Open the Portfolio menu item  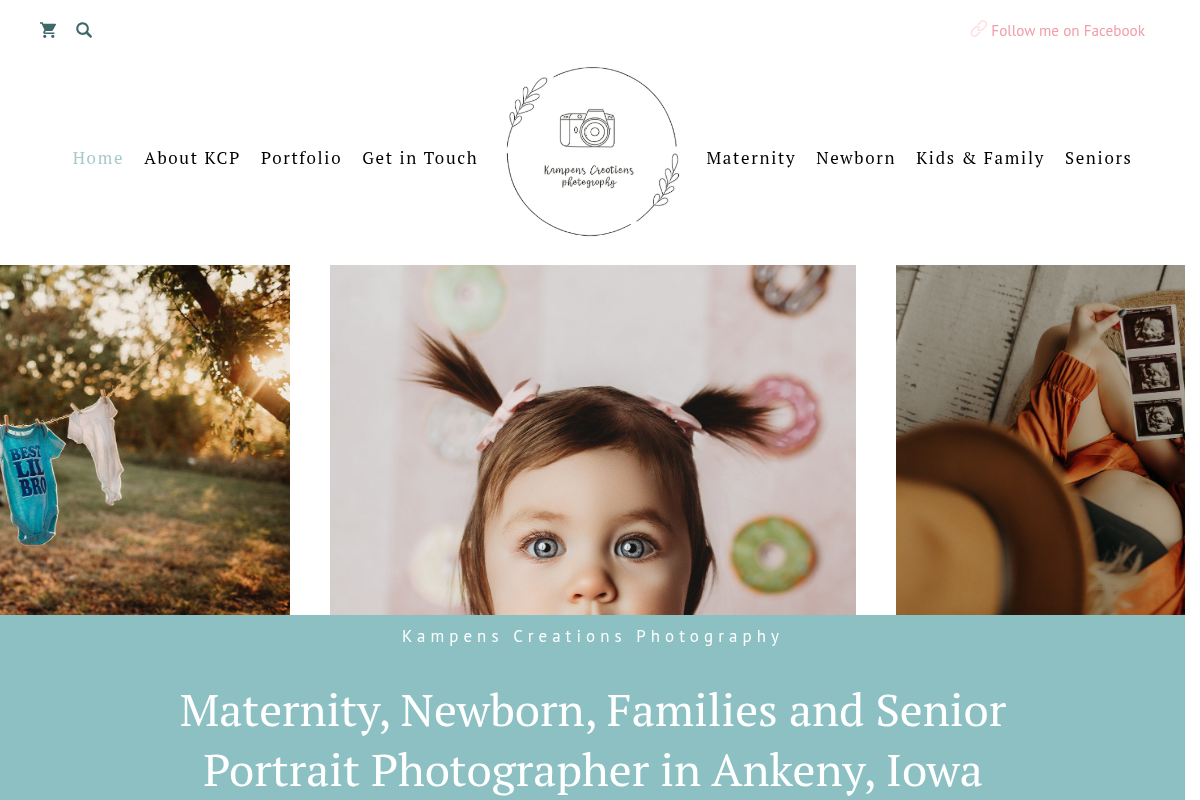pos(301,158)
